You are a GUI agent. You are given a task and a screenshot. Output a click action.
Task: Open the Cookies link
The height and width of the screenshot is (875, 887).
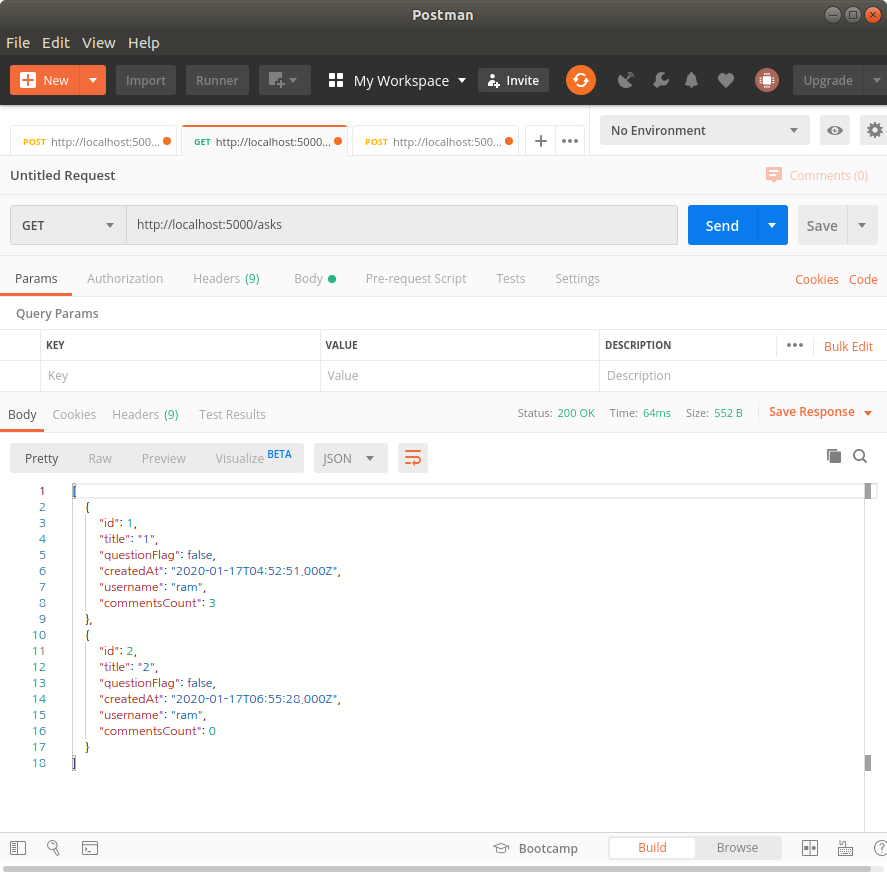(817, 279)
